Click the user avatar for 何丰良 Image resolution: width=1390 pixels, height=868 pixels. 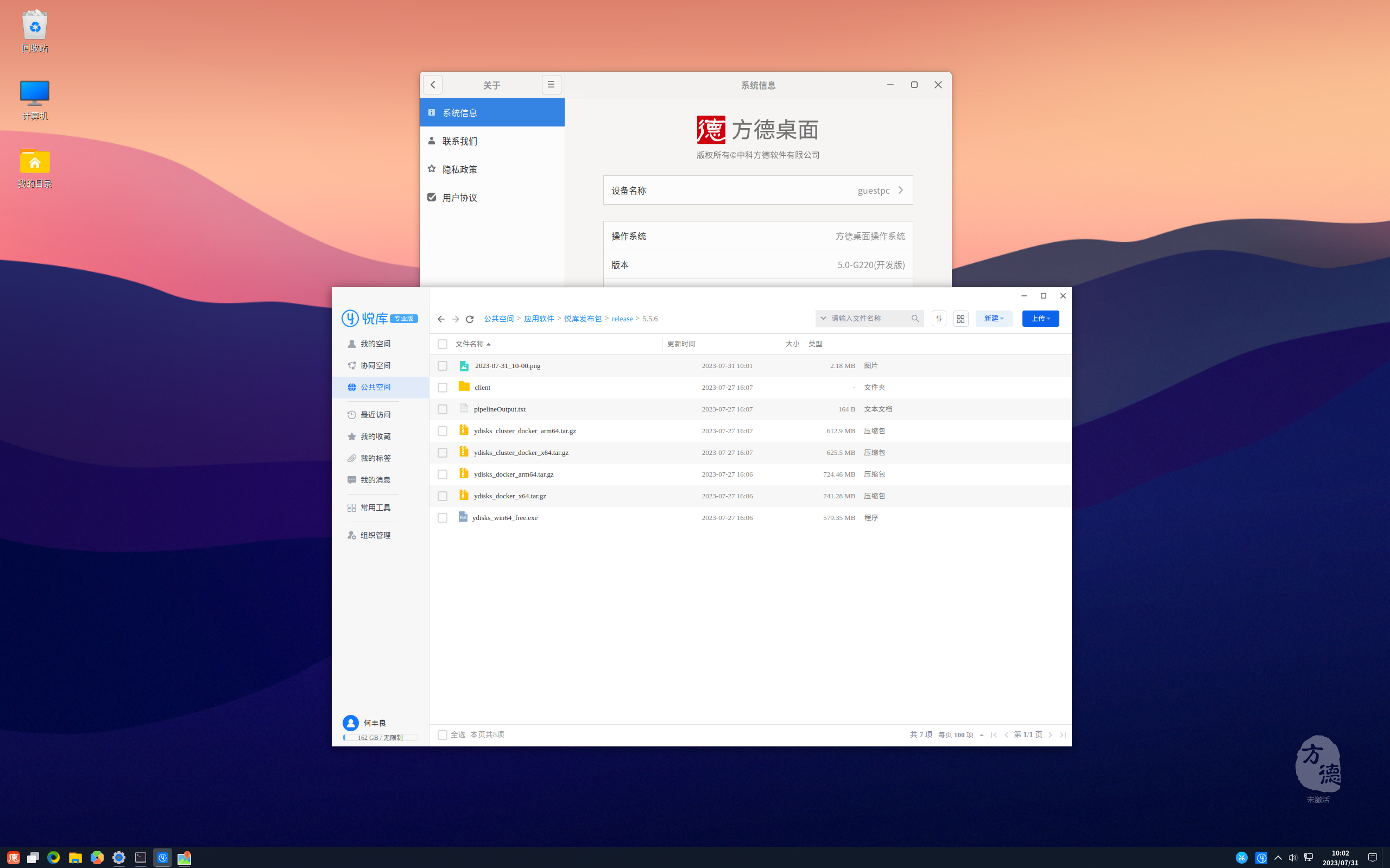pos(350,723)
